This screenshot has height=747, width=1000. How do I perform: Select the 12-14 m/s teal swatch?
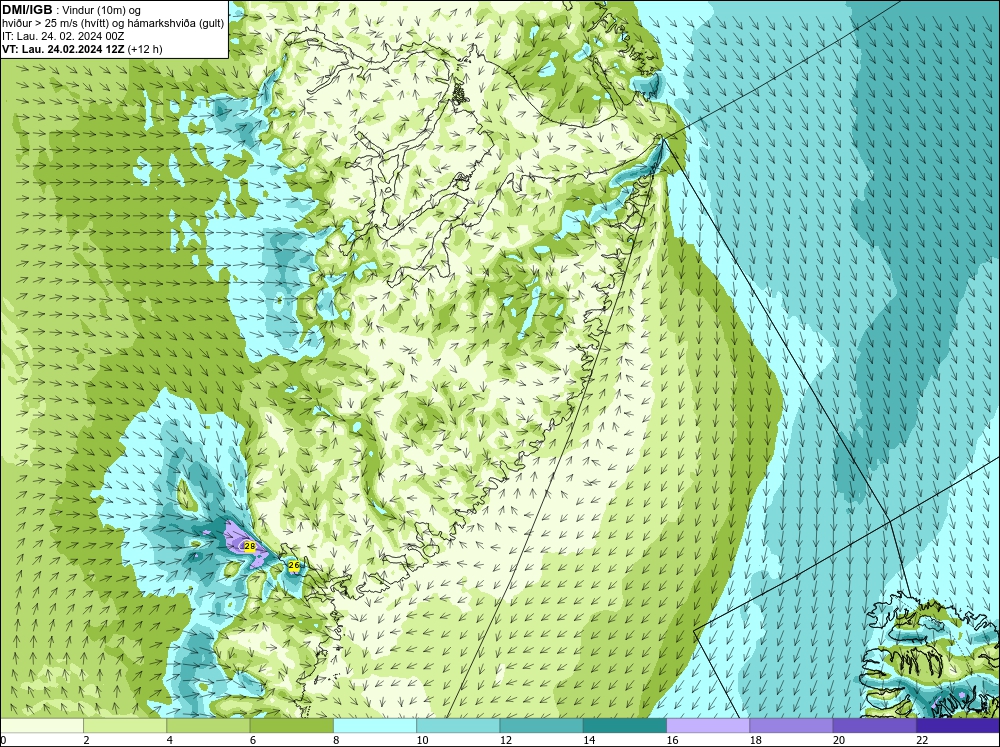tap(541, 725)
